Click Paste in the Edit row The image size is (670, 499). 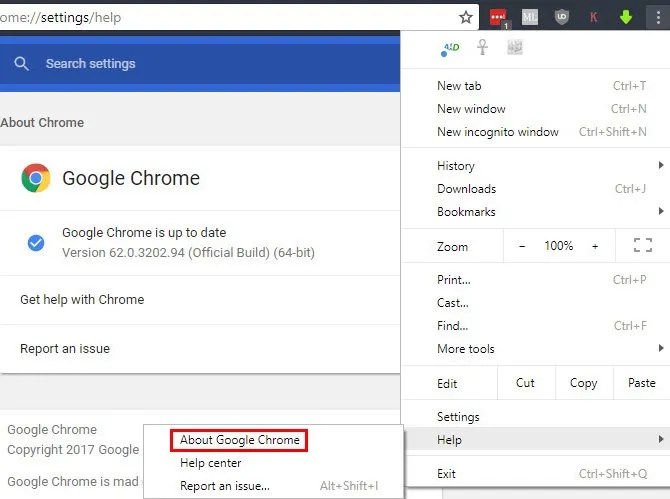pos(642,383)
